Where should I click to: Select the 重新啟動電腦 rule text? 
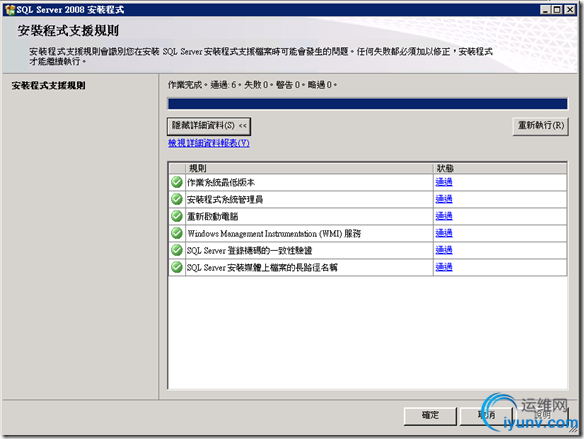(x=212, y=217)
